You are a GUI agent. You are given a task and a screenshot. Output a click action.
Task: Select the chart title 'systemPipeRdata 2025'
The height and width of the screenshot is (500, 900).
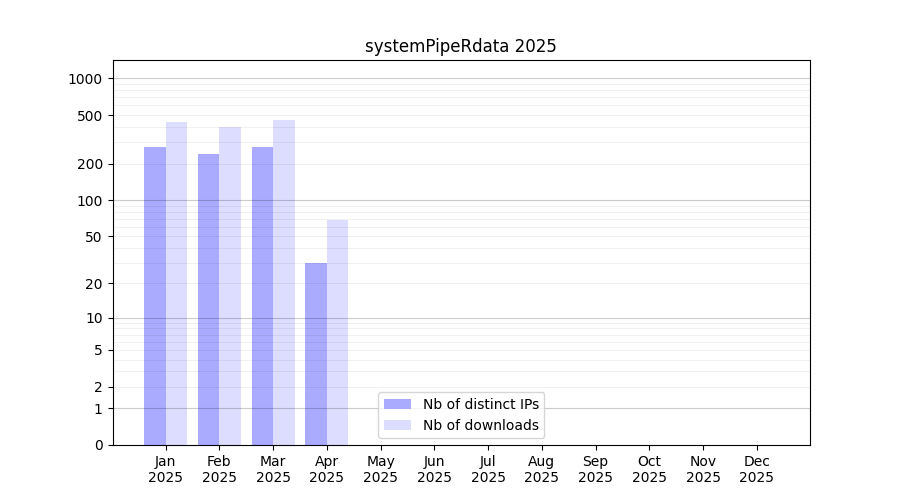tap(460, 46)
